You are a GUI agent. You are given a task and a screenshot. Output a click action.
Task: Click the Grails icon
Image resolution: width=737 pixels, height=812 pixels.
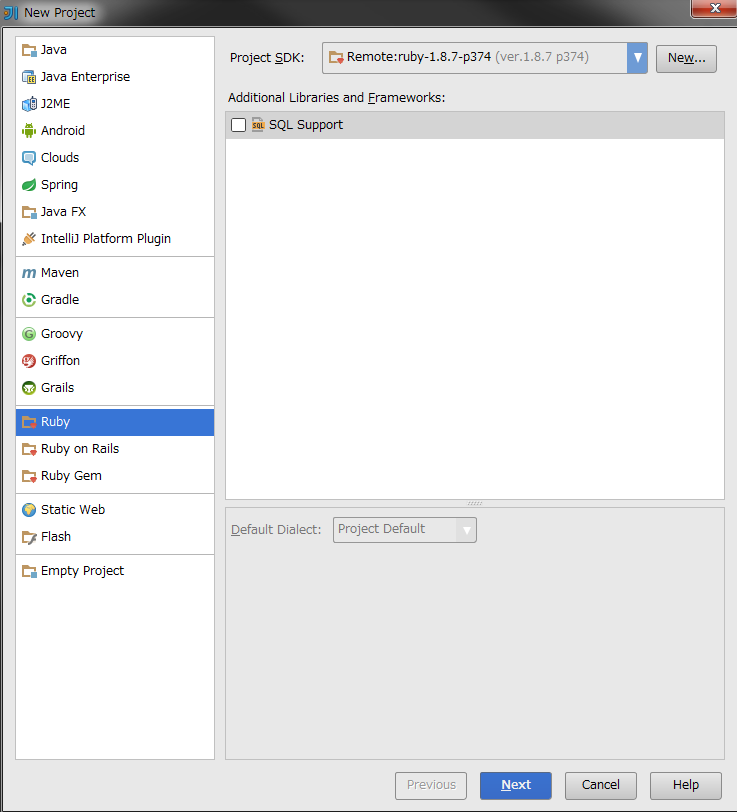(29, 388)
